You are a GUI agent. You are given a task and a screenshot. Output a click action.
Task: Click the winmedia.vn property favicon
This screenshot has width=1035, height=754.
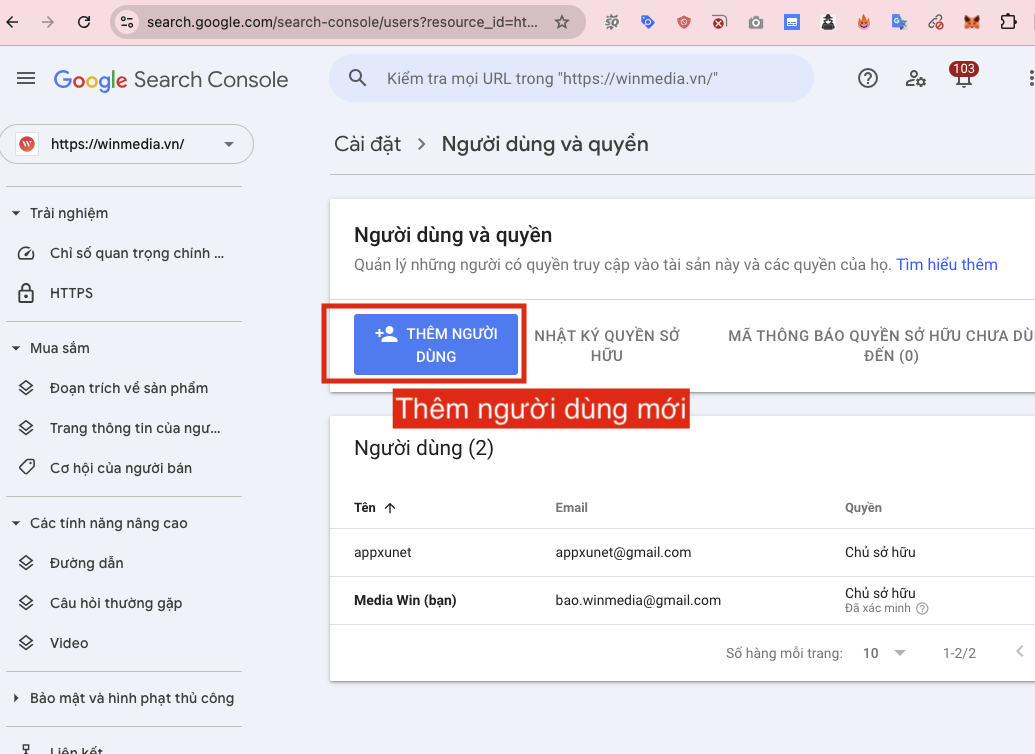click(27, 144)
